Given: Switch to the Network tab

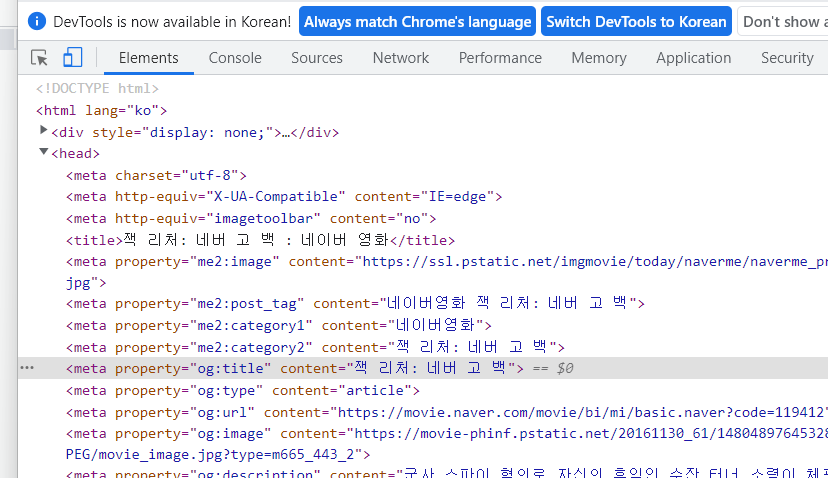Looking at the screenshot, I should (401, 58).
